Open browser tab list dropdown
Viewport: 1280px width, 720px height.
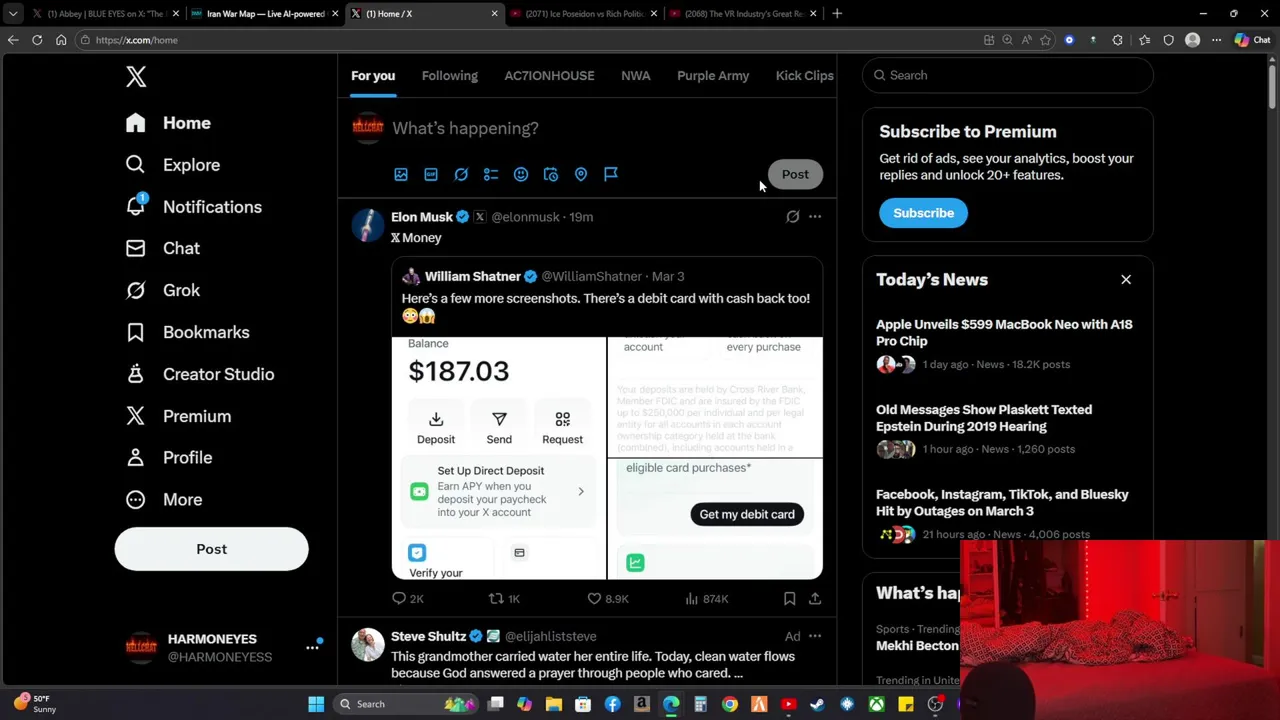[x=13, y=14]
